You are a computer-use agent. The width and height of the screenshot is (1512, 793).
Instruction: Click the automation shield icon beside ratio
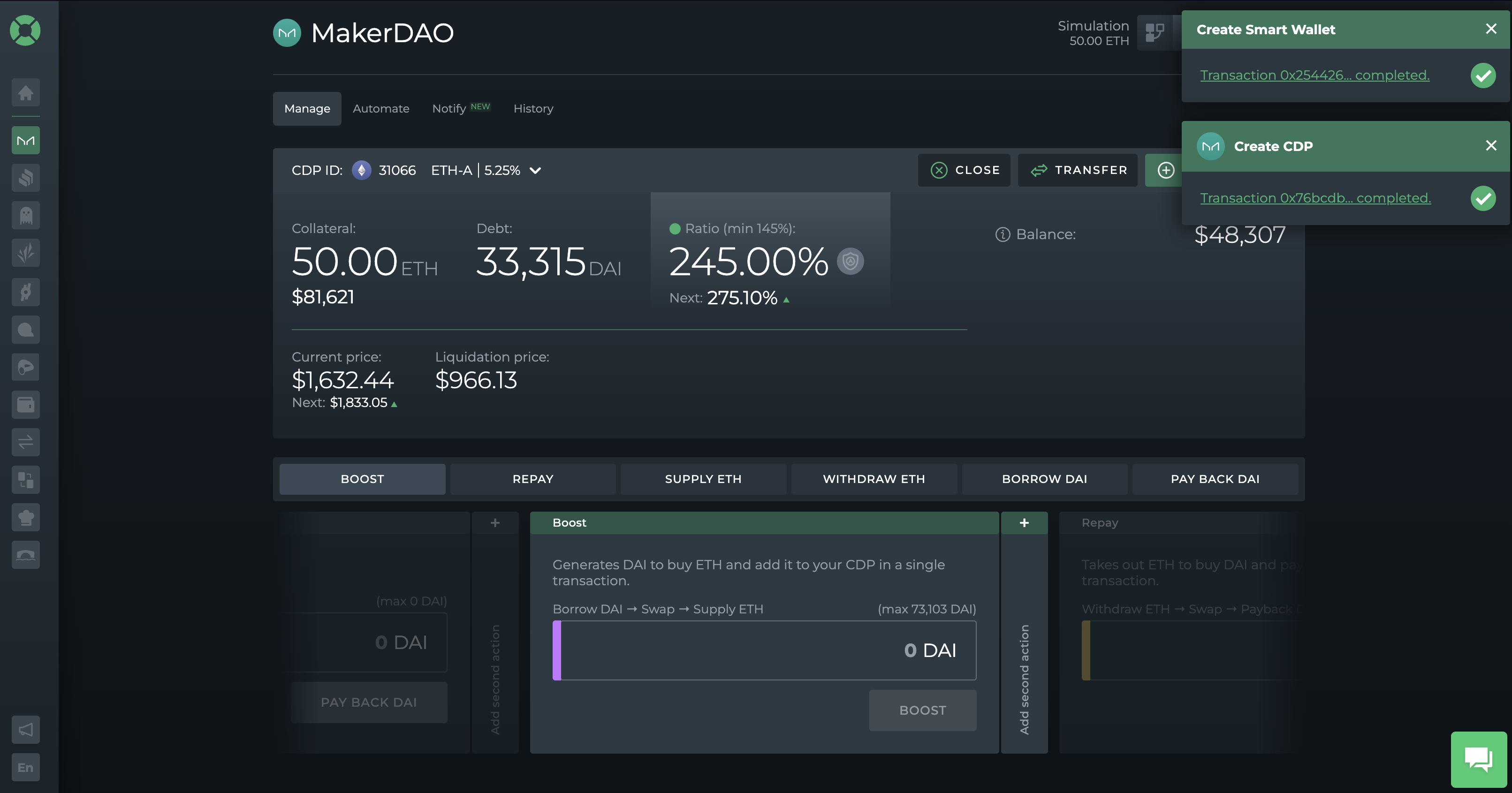[850, 262]
